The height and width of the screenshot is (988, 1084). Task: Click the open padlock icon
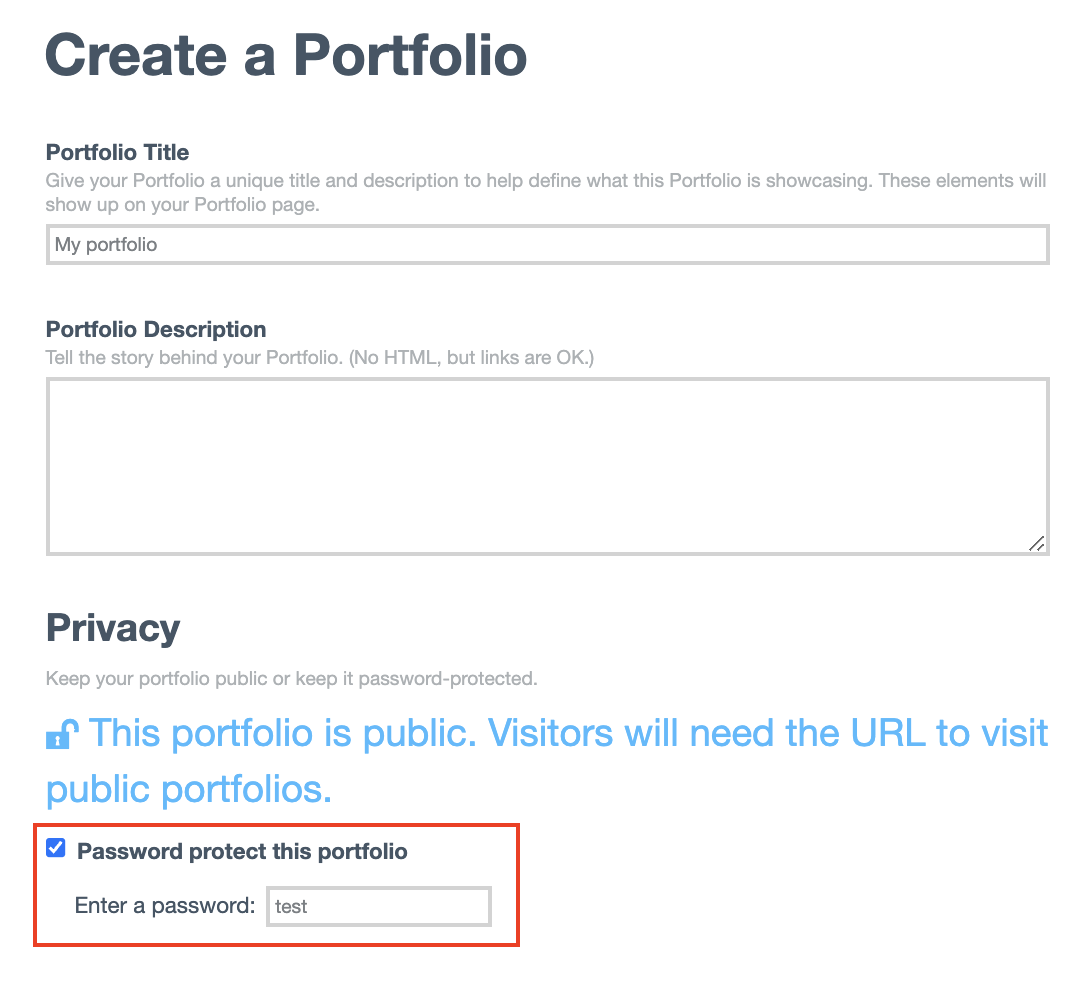[x=59, y=736]
